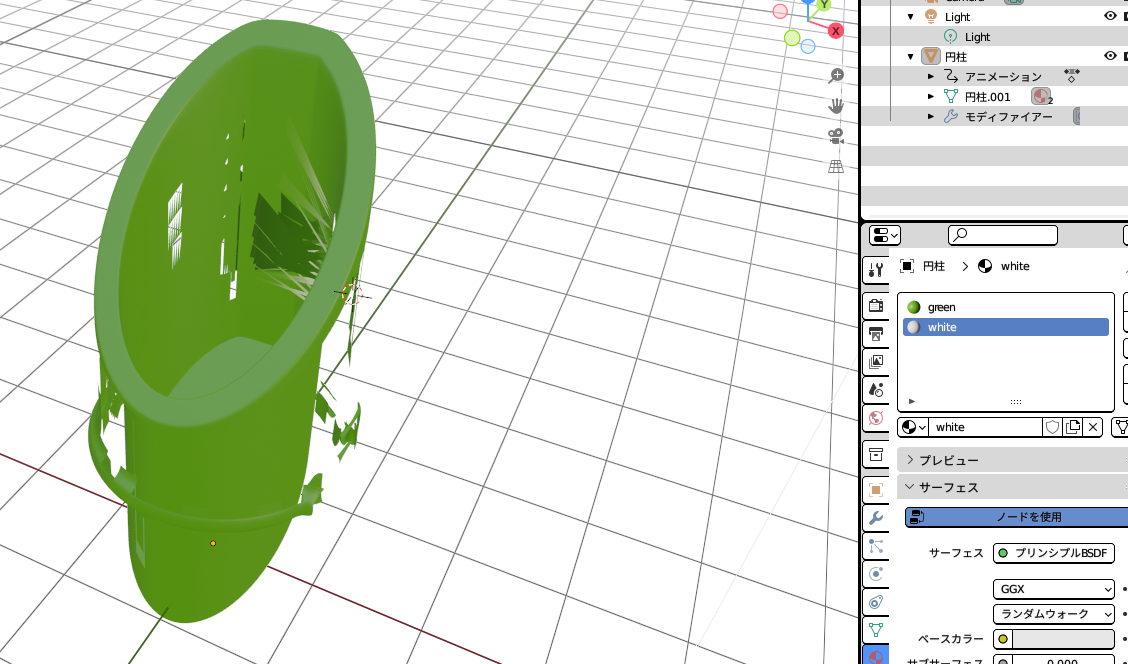Open the Tool properties tab
This screenshot has width=1128, height=664.
click(x=875, y=270)
